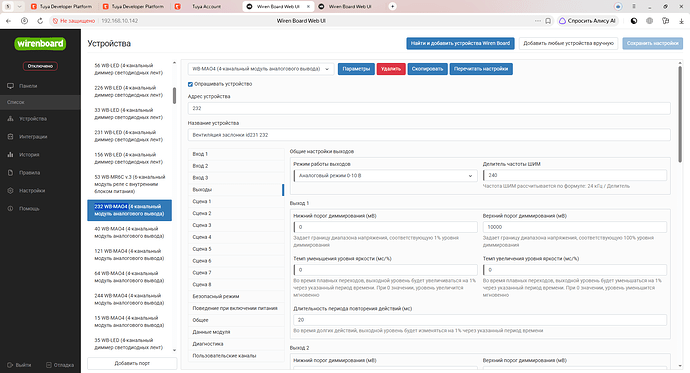Viewport: 690px width, 373px height.
Task: Open 'Поведение при включении питания' section
Action: click(x=236, y=308)
